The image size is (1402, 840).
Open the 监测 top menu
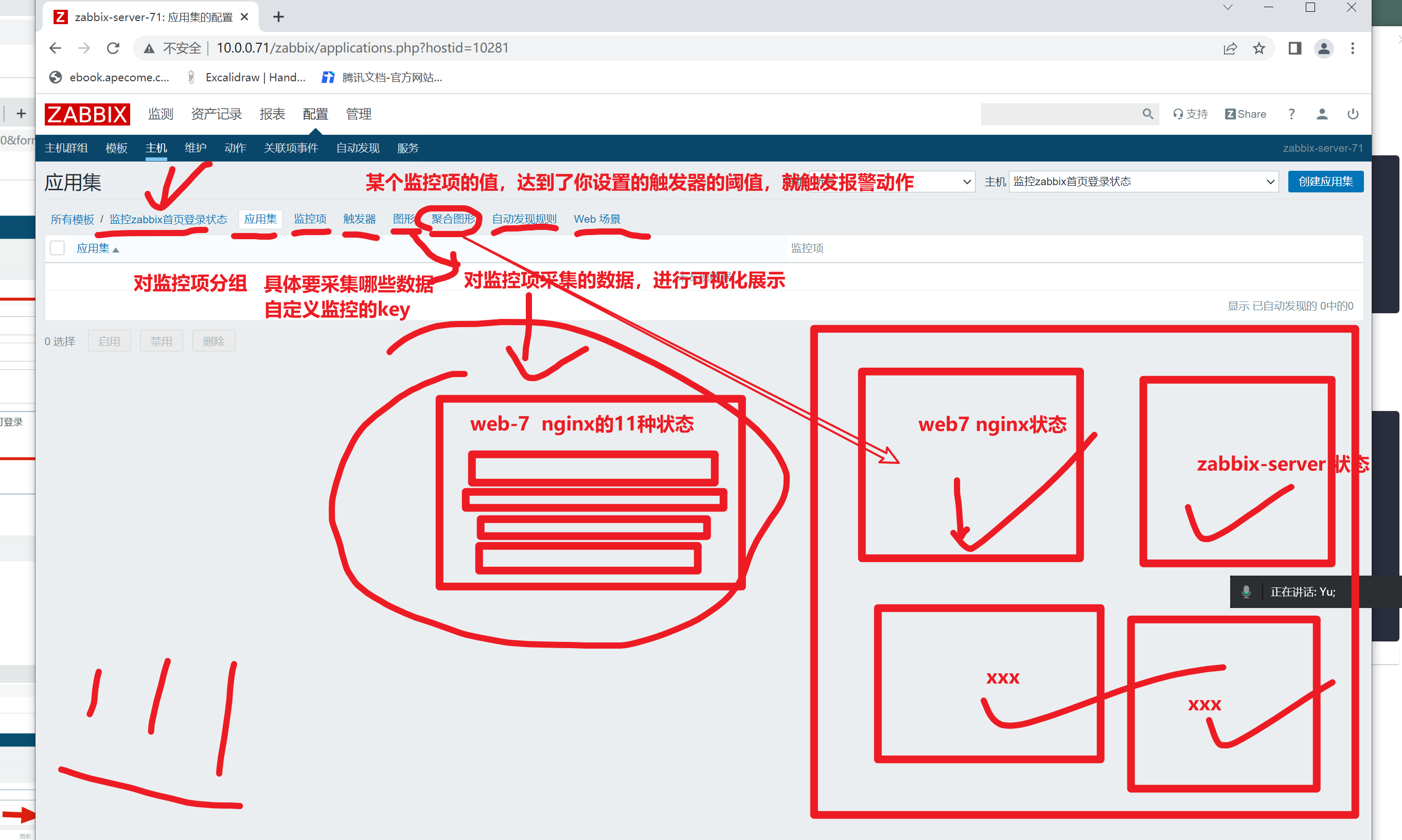(x=160, y=114)
